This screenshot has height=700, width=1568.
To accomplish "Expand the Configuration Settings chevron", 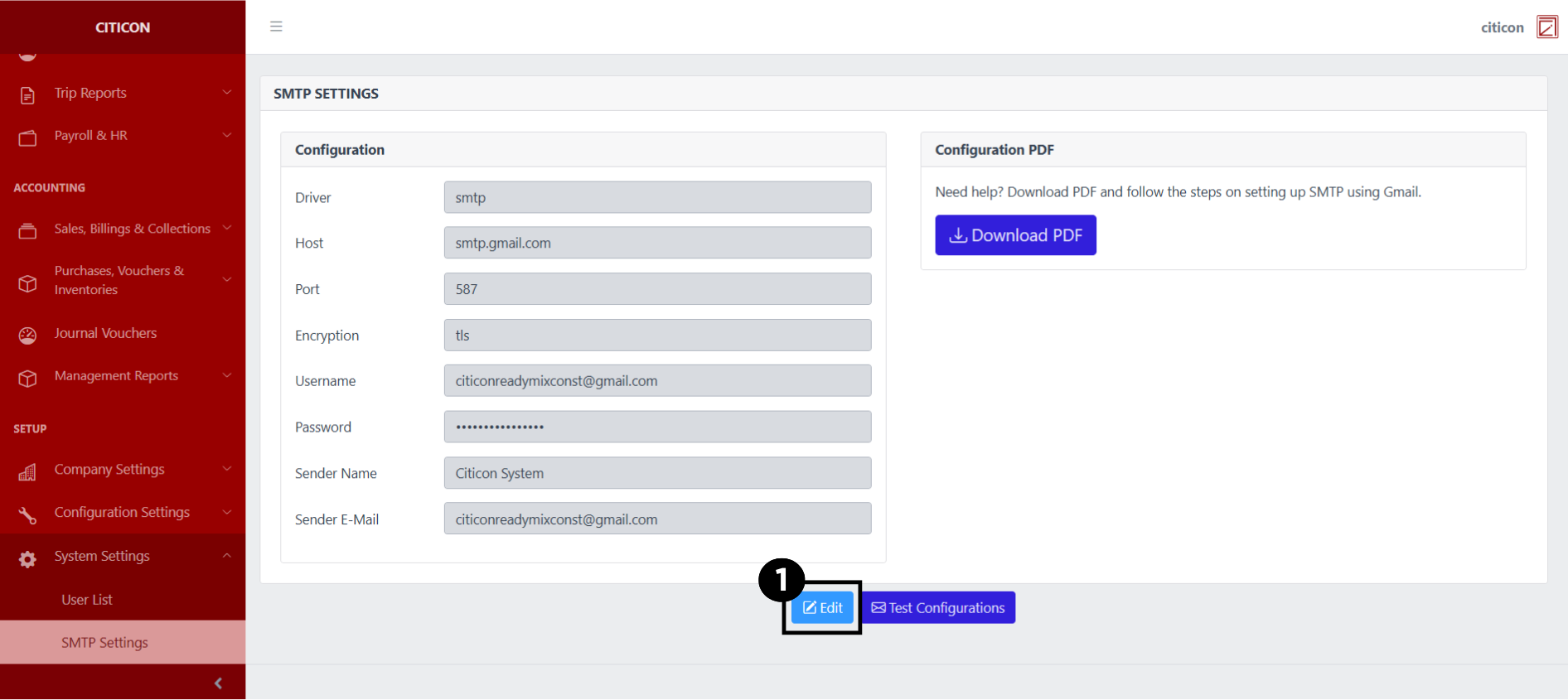I will (x=226, y=512).
